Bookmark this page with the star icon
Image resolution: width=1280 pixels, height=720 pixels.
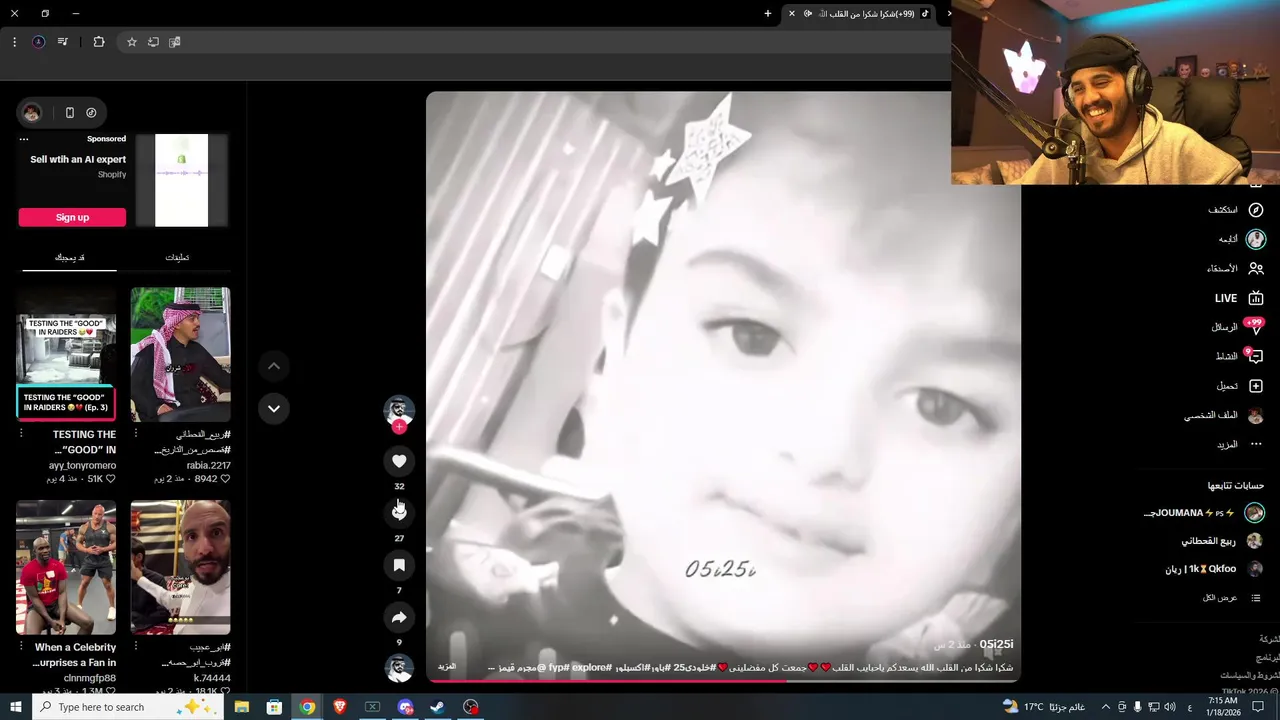pos(131,42)
